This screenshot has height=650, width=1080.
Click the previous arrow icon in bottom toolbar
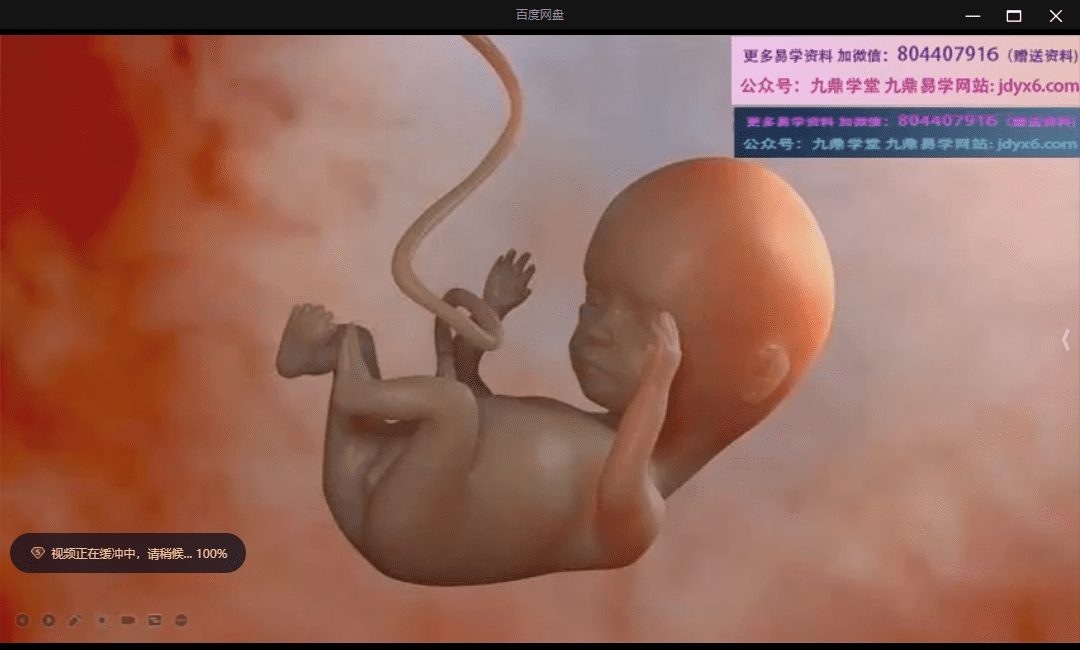[x=22, y=620]
